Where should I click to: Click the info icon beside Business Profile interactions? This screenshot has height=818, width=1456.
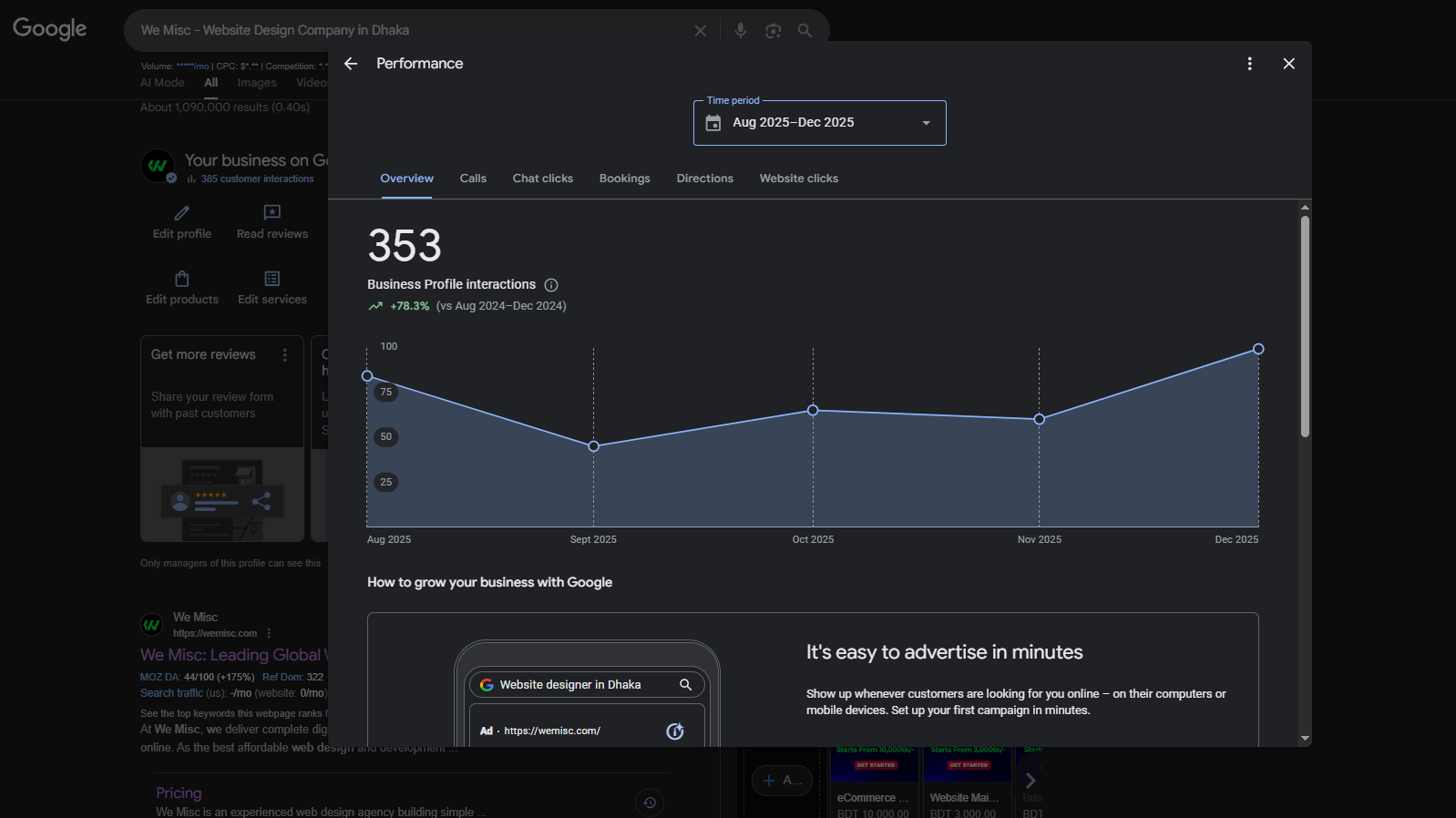(551, 285)
